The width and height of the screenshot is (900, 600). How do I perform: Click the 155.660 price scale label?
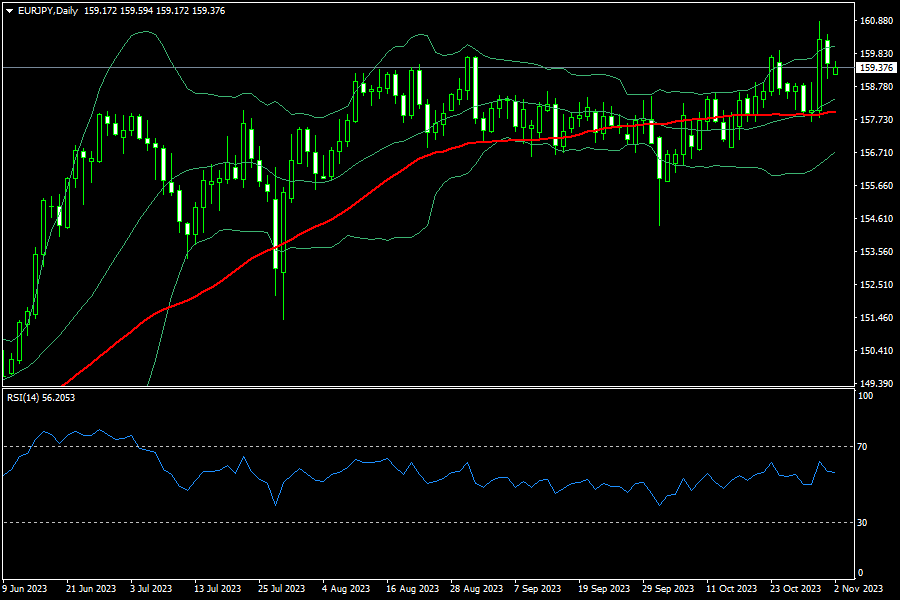point(876,185)
